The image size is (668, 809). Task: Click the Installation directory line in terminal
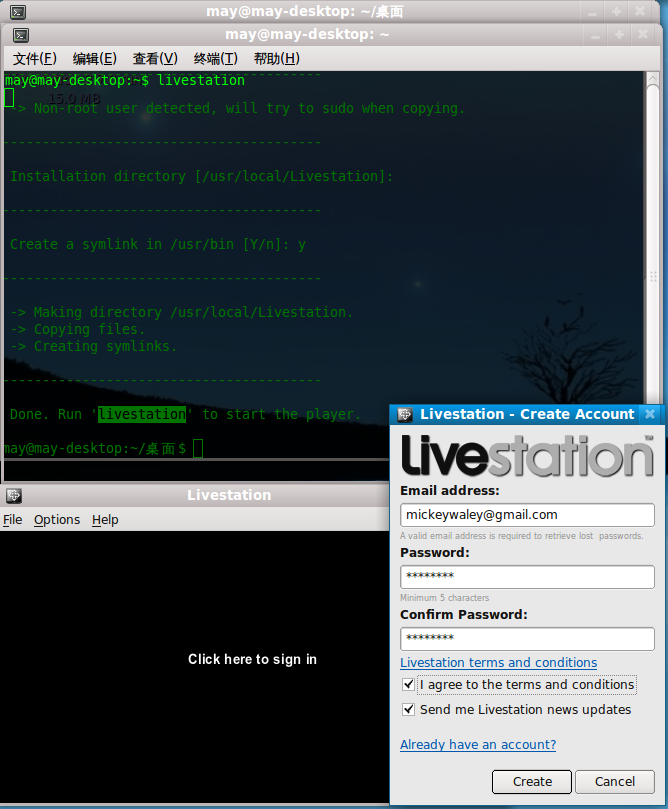tap(202, 176)
